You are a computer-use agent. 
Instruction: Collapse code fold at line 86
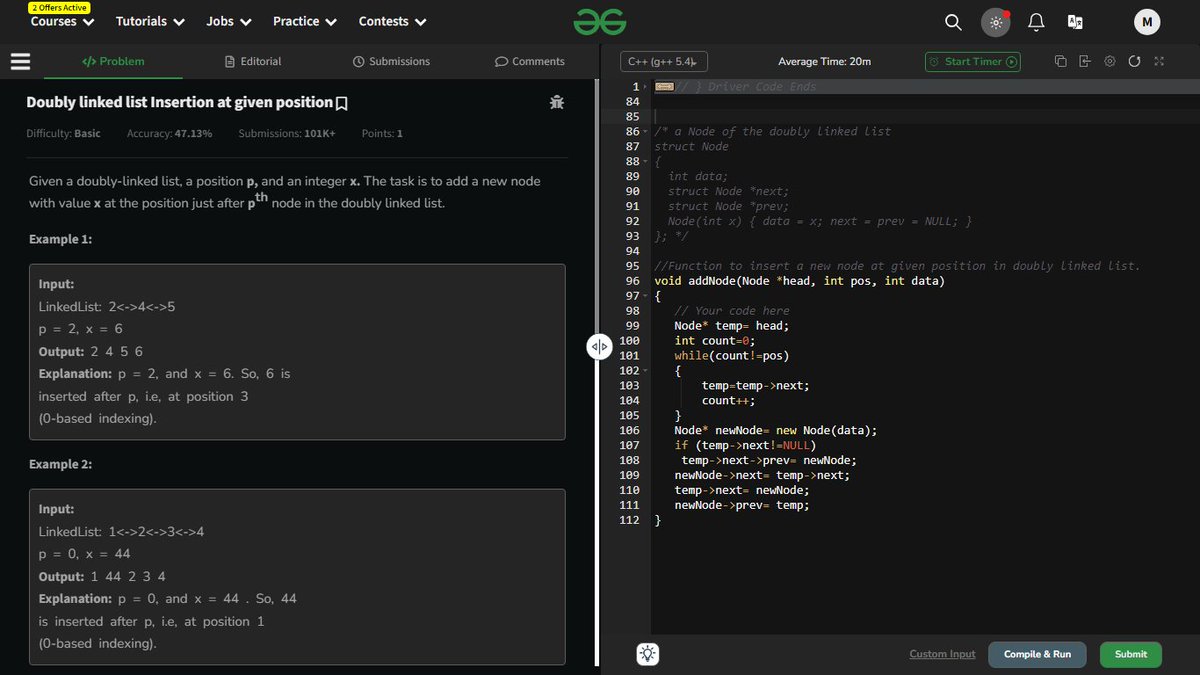click(646, 132)
